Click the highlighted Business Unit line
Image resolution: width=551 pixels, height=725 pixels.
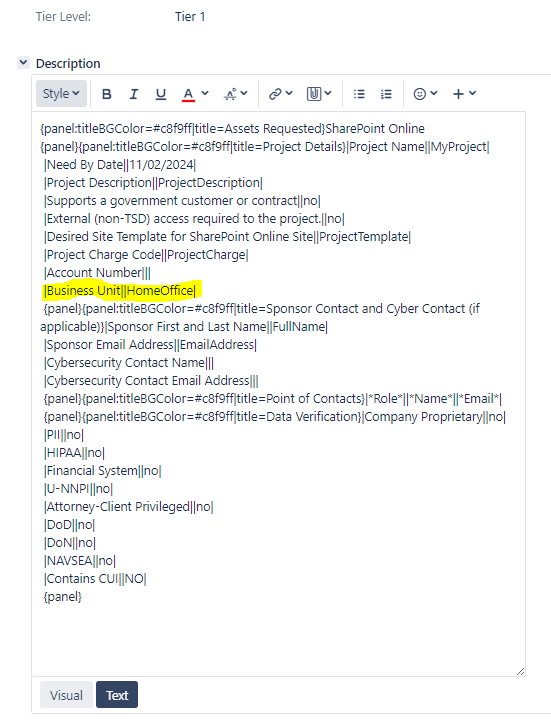pyautogui.click(x=120, y=291)
